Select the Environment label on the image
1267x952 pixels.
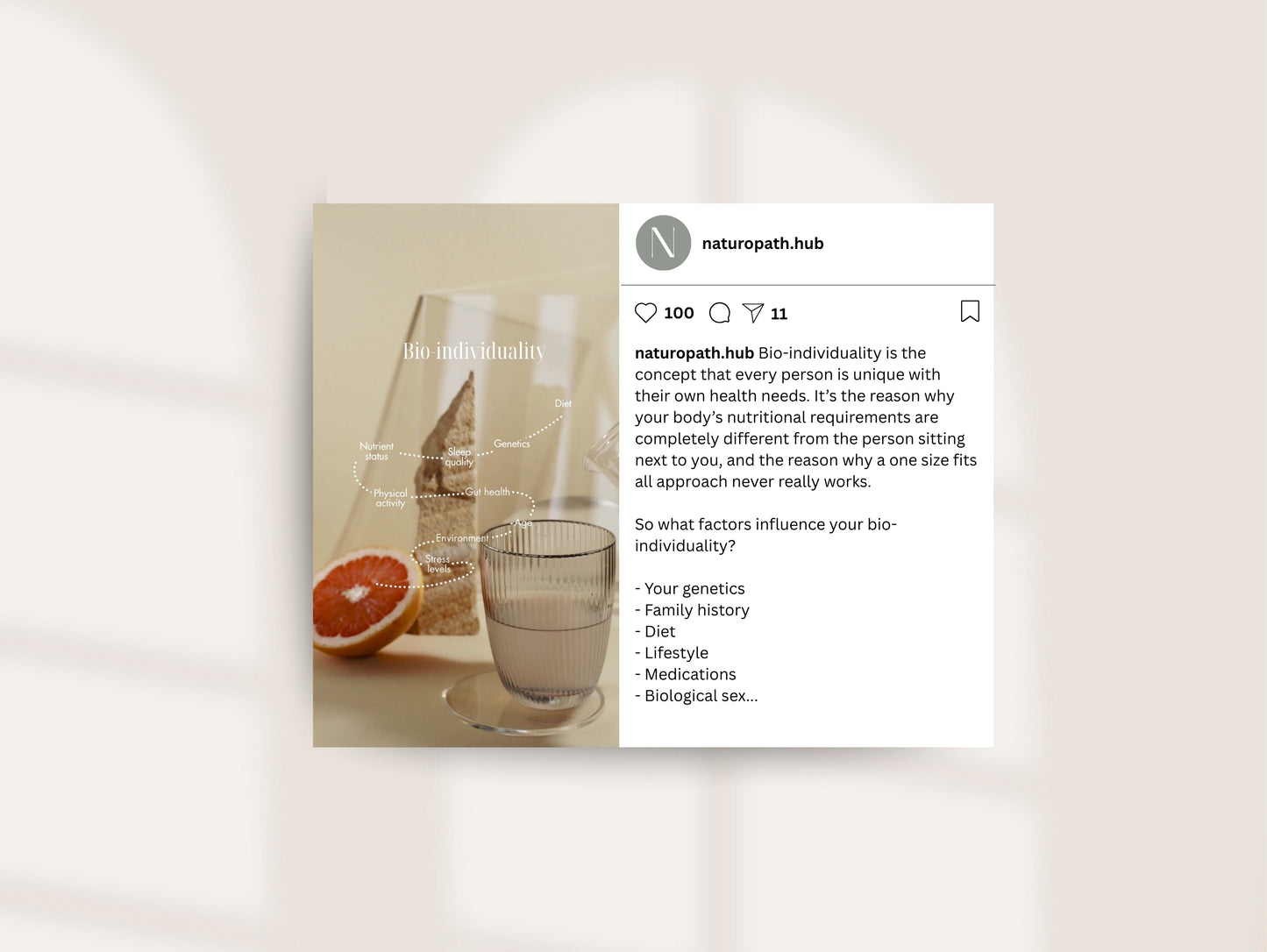462,538
